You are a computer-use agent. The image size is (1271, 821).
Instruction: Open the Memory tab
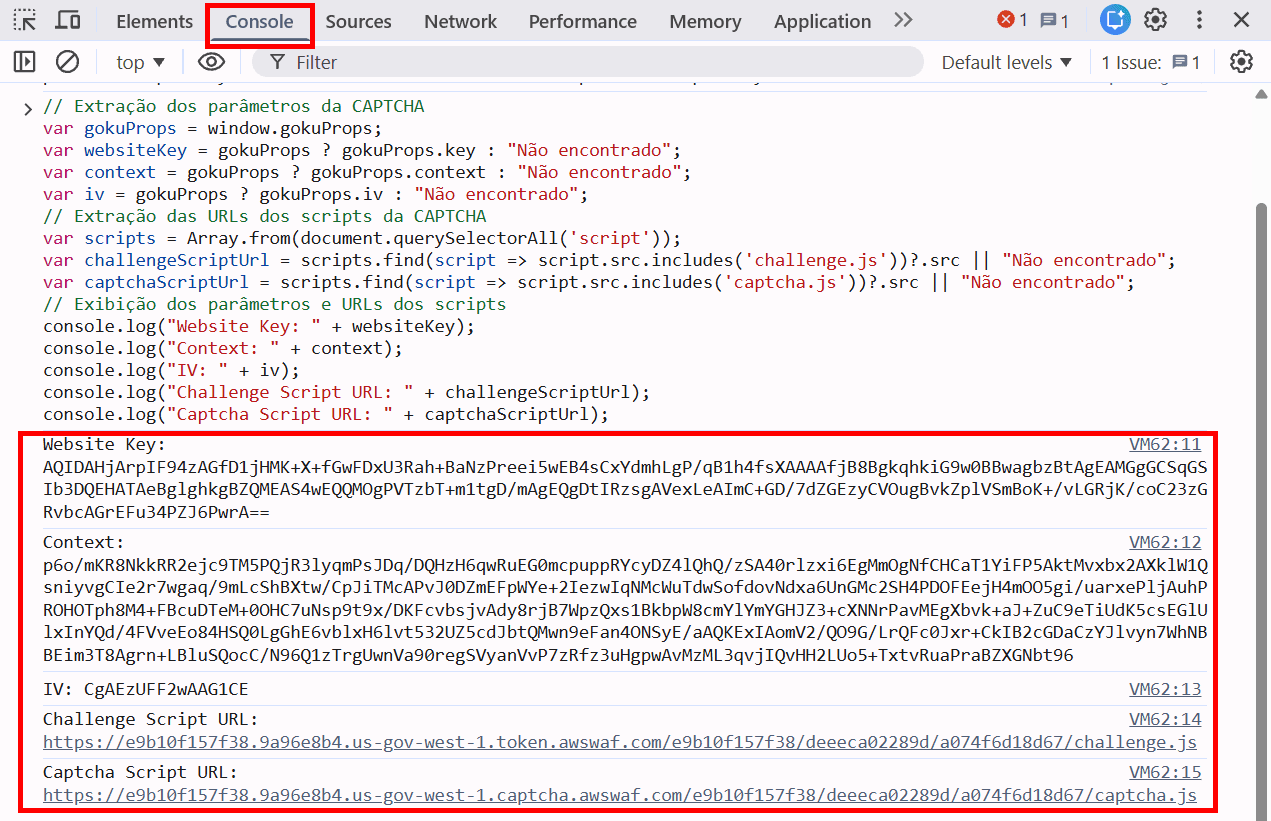[x=705, y=21]
